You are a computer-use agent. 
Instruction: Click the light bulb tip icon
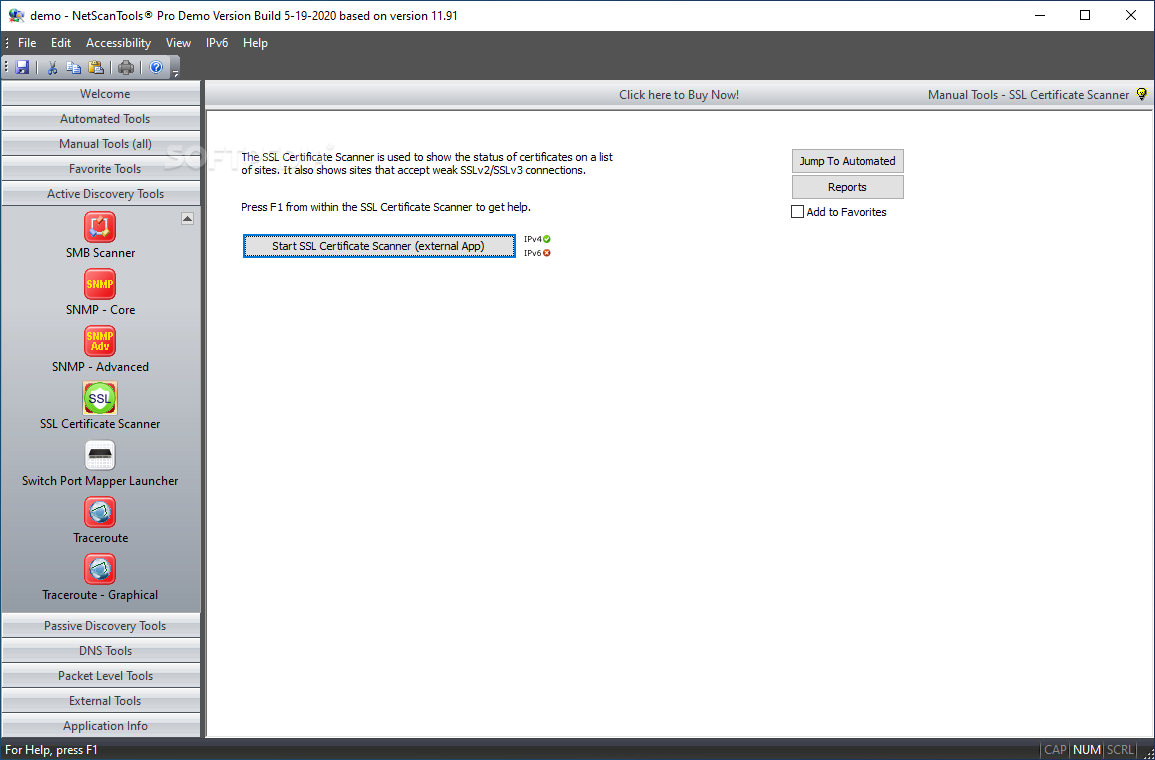pos(1142,94)
